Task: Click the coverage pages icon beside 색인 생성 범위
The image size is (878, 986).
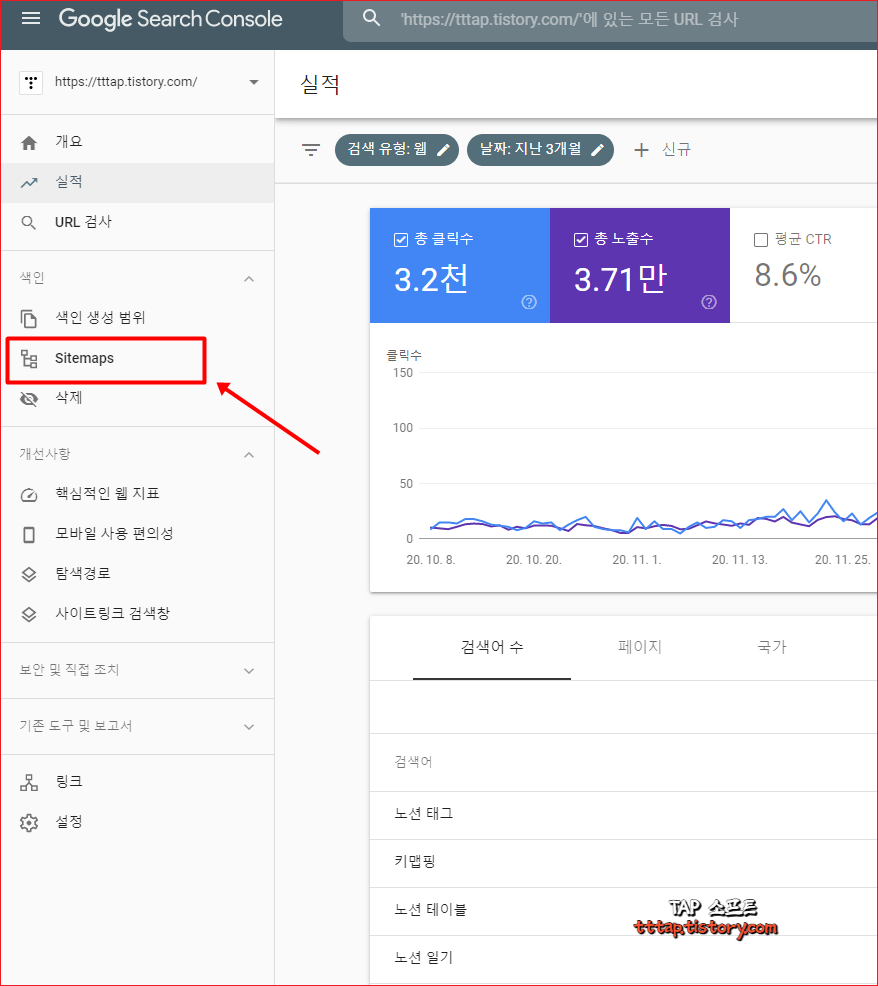Action: [x=29, y=319]
